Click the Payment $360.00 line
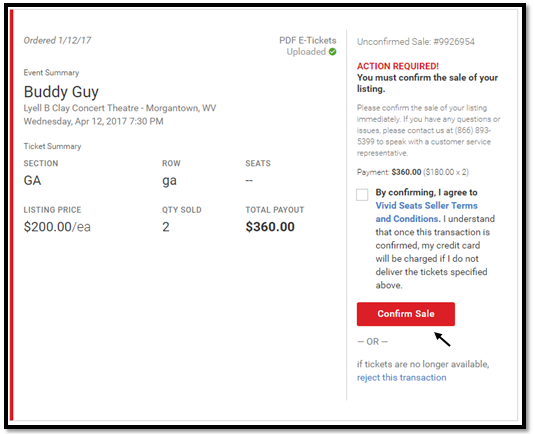535x434 pixels. point(413,172)
